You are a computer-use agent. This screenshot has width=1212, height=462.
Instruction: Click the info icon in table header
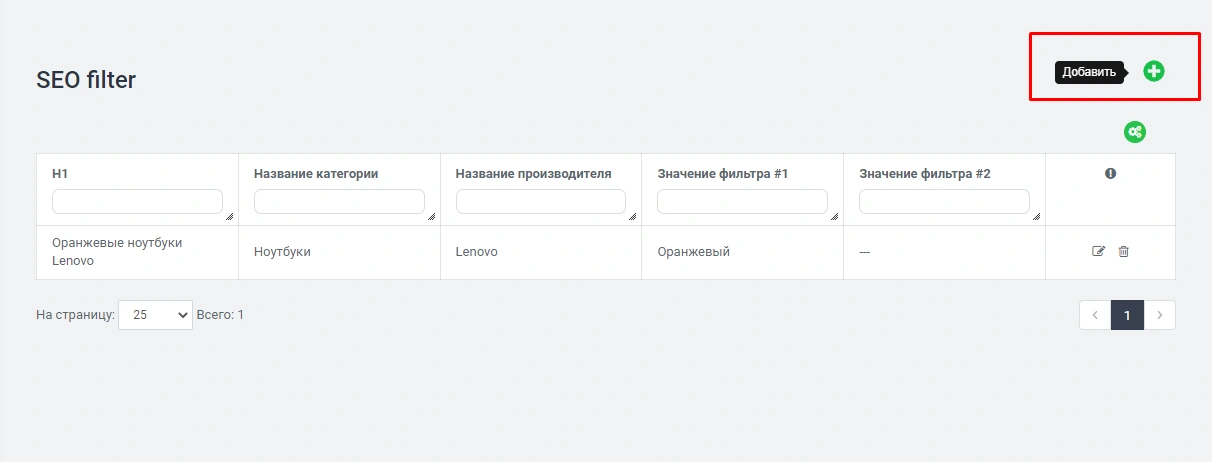click(x=1110, y=174)
